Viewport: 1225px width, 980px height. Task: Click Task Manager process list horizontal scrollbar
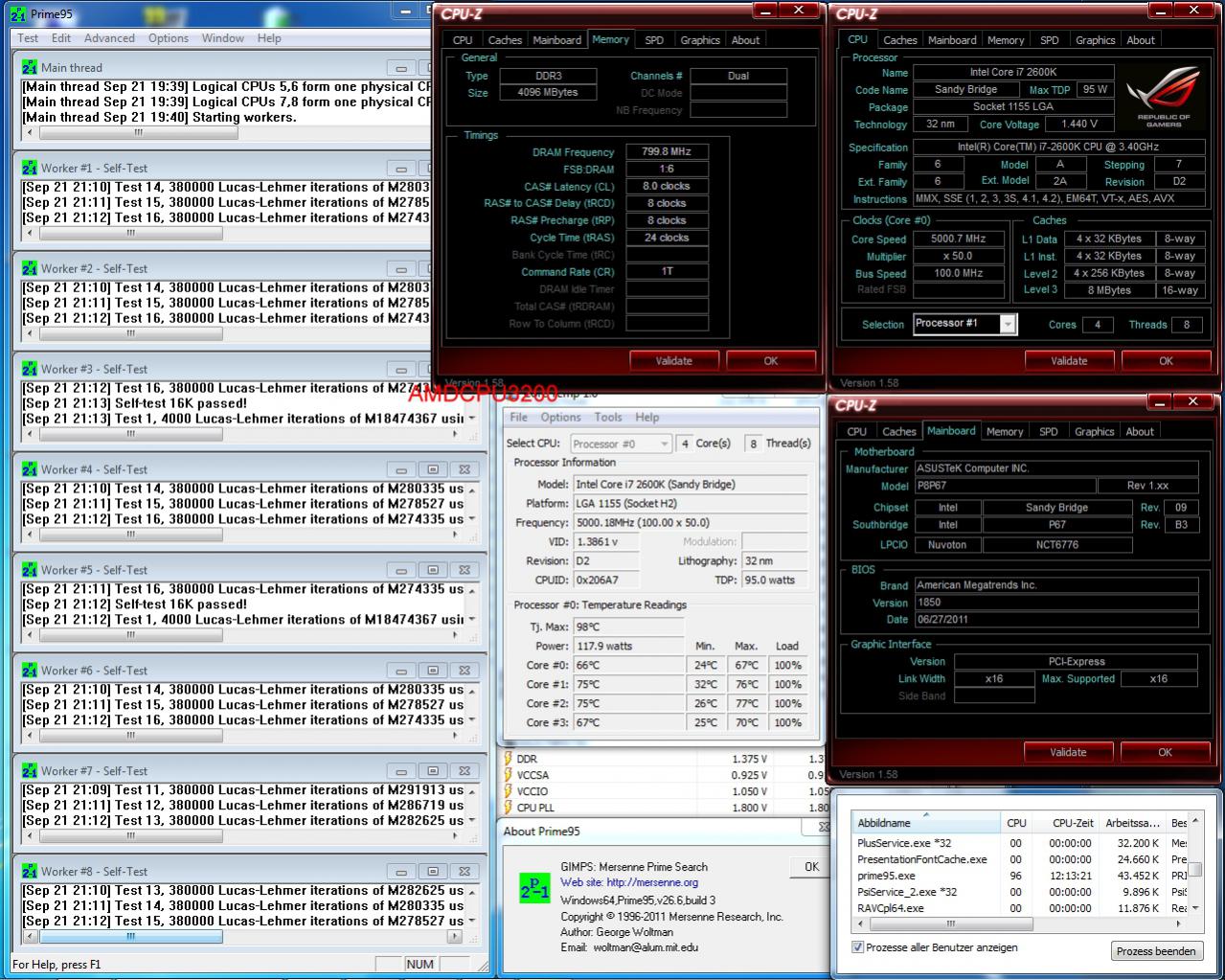tap(950, 924)
